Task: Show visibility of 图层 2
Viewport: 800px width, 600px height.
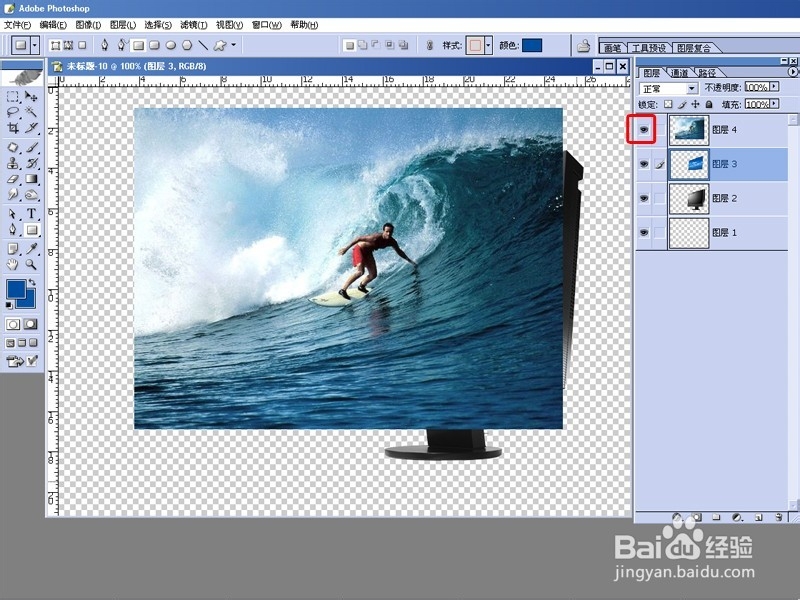Action: coord(644,198)
